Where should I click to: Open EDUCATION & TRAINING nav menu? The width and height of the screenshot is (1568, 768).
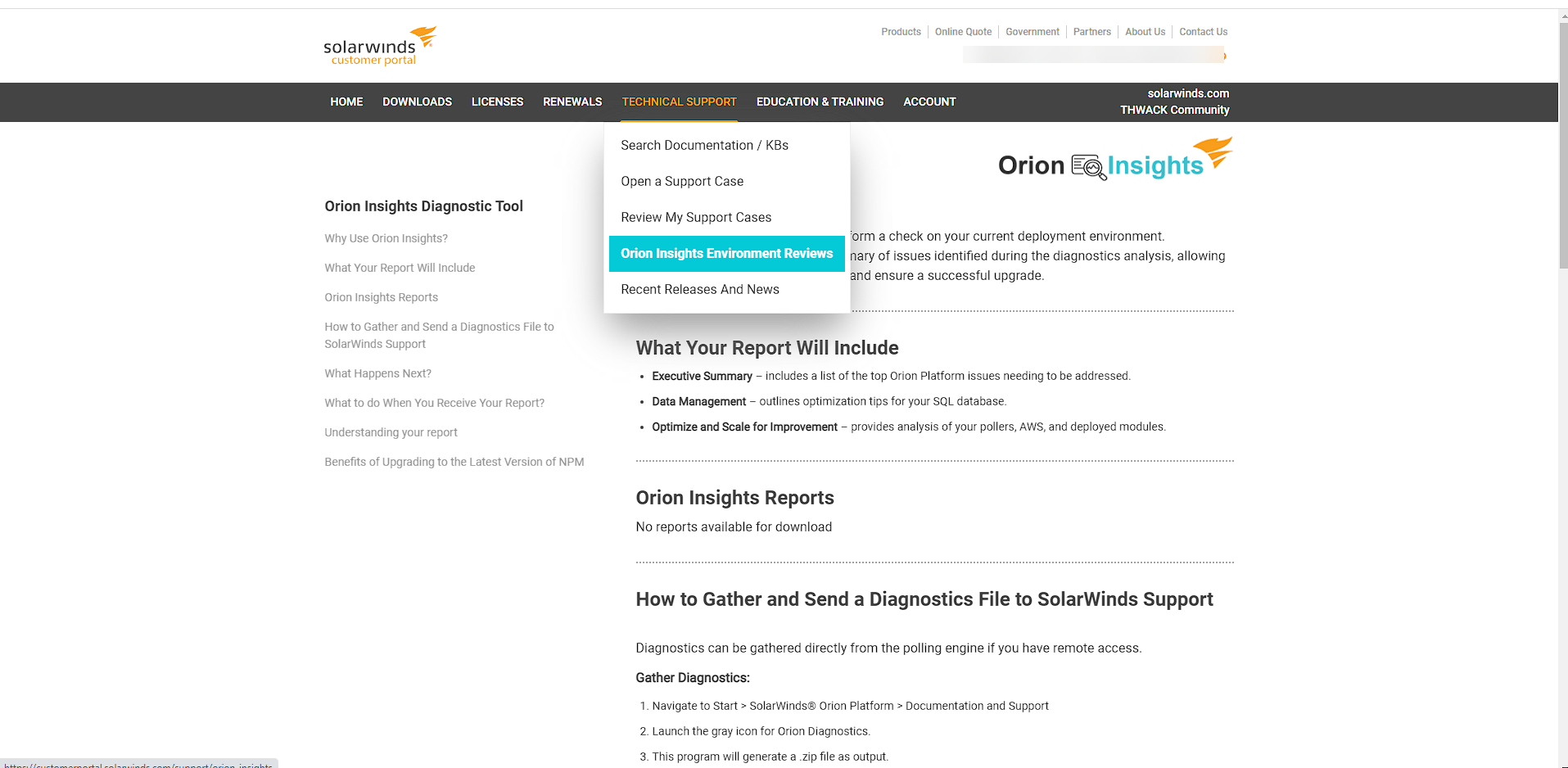click(820, 102)
